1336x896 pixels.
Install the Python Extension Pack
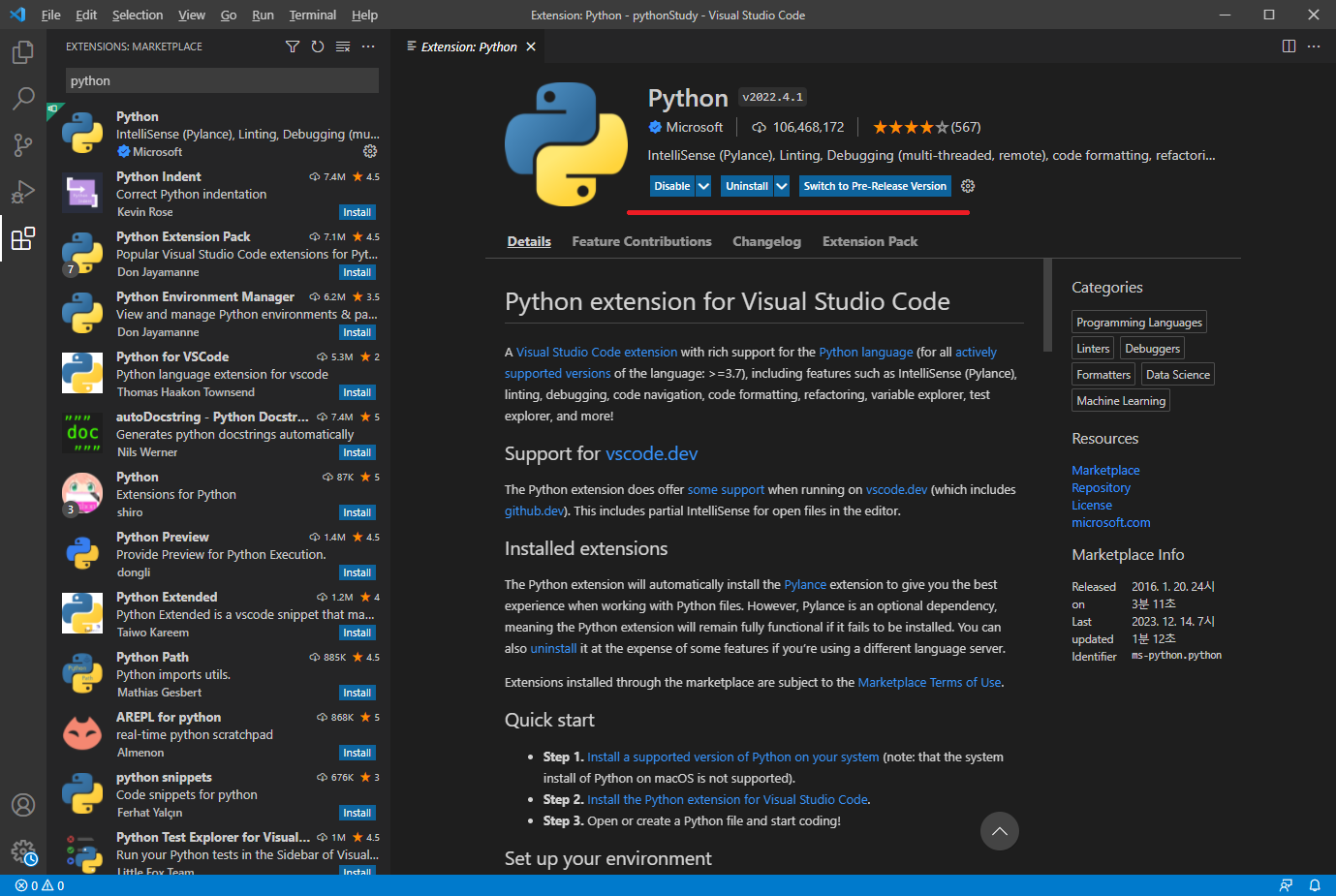(x=357, y=272)
